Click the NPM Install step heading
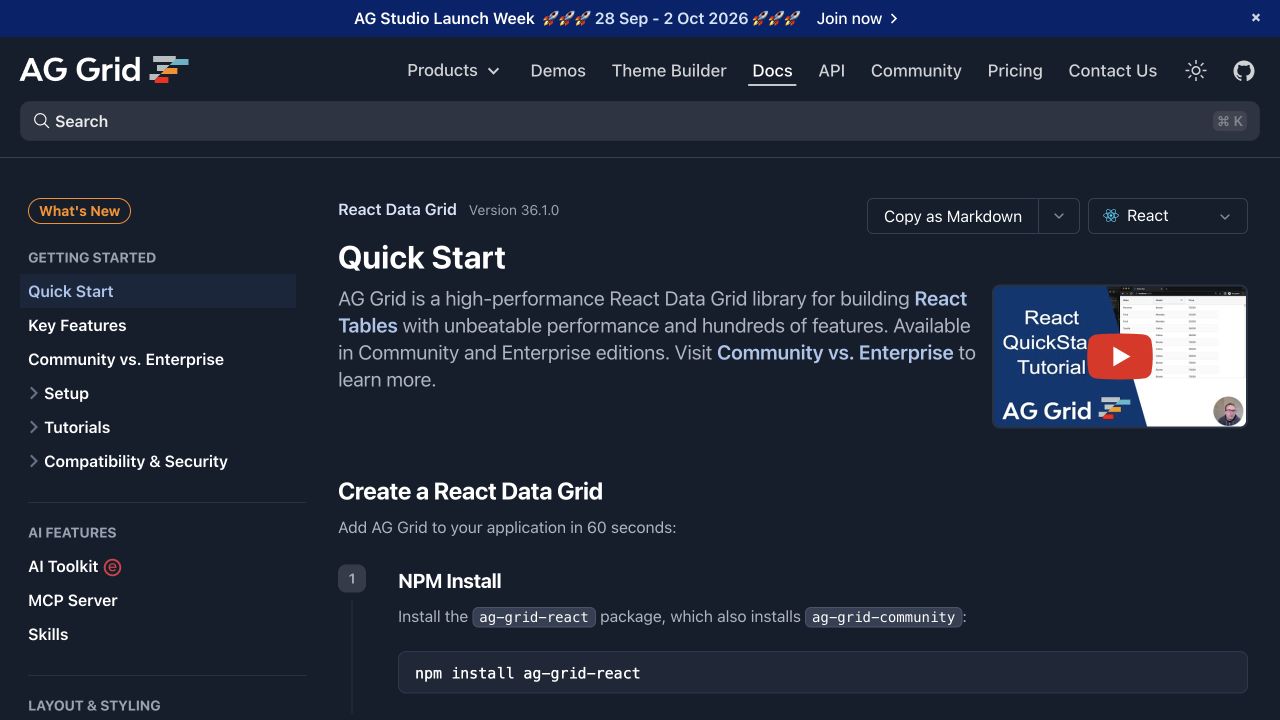Screen dimensions: 1280x720 [450, 581]
